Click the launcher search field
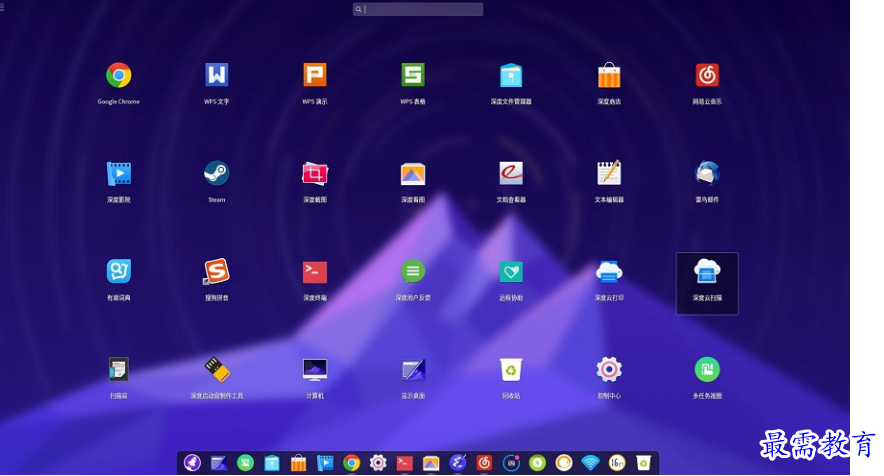884x476 pixels. tap(418, 9)
